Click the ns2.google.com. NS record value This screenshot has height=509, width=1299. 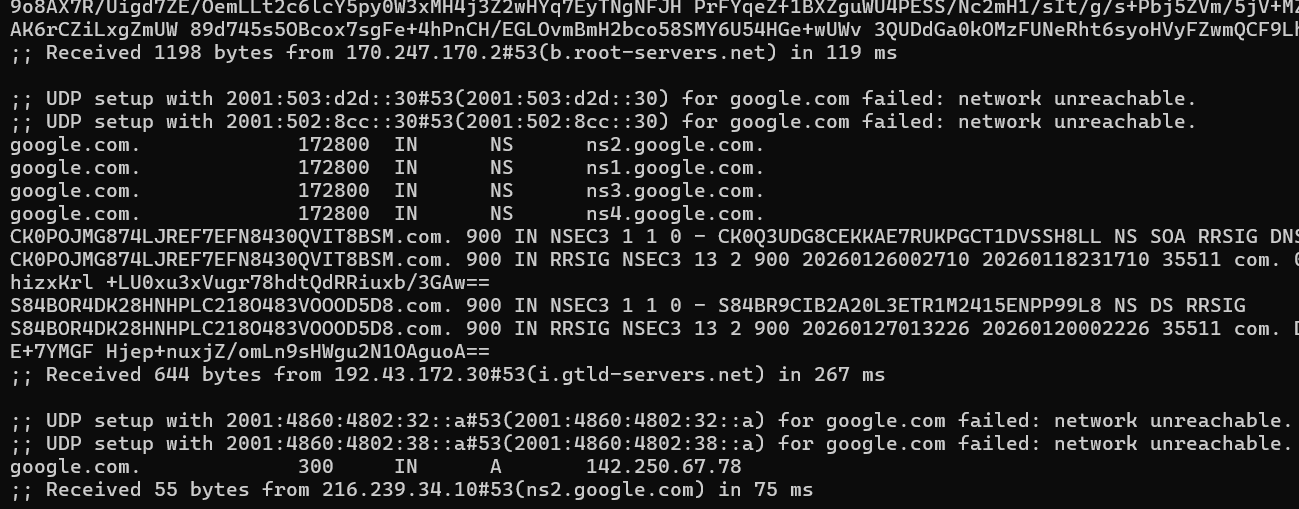676,145
